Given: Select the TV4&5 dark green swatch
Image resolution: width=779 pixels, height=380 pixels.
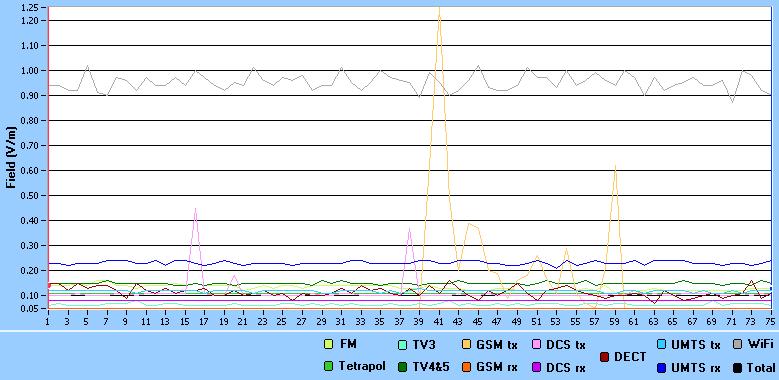Looking at the screenshot, I should click(403, 367).
